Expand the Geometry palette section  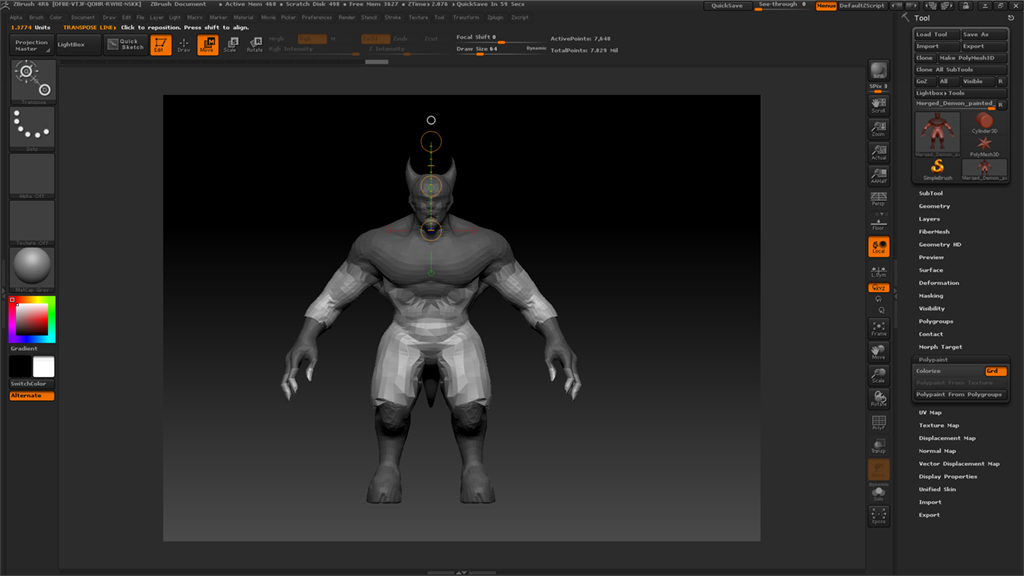[x=935, y=206]
